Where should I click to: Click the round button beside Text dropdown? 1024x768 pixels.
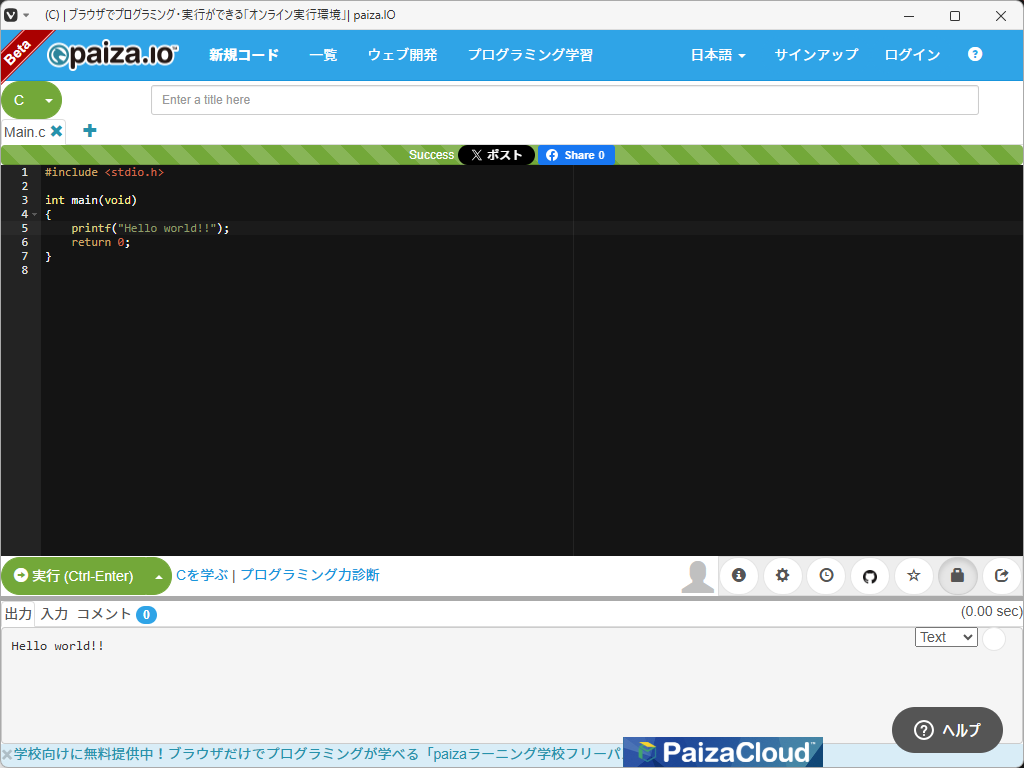point(994,638)
